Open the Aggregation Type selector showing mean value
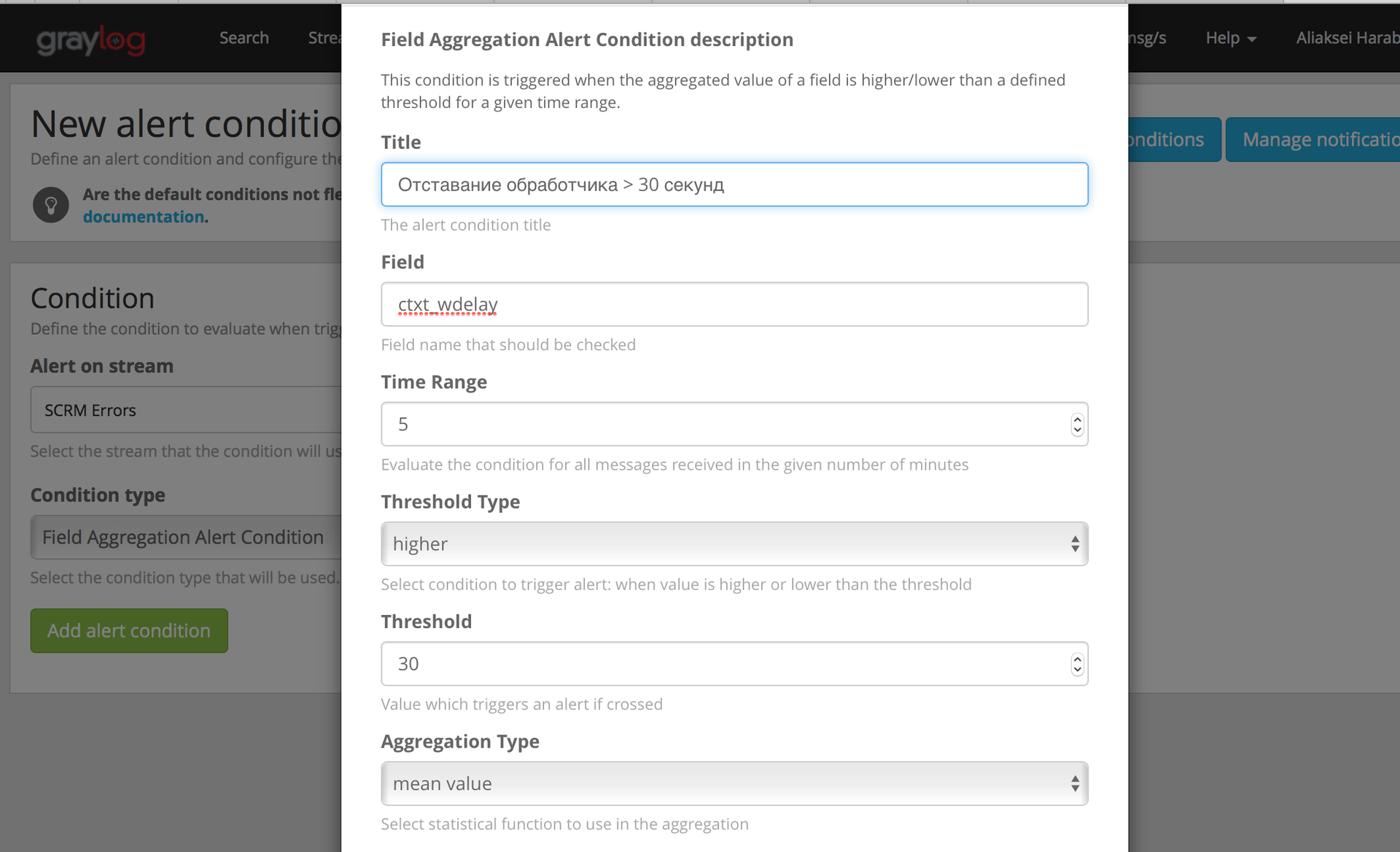The width and height of the screenshot is (1400, 852). coord(734,783)
